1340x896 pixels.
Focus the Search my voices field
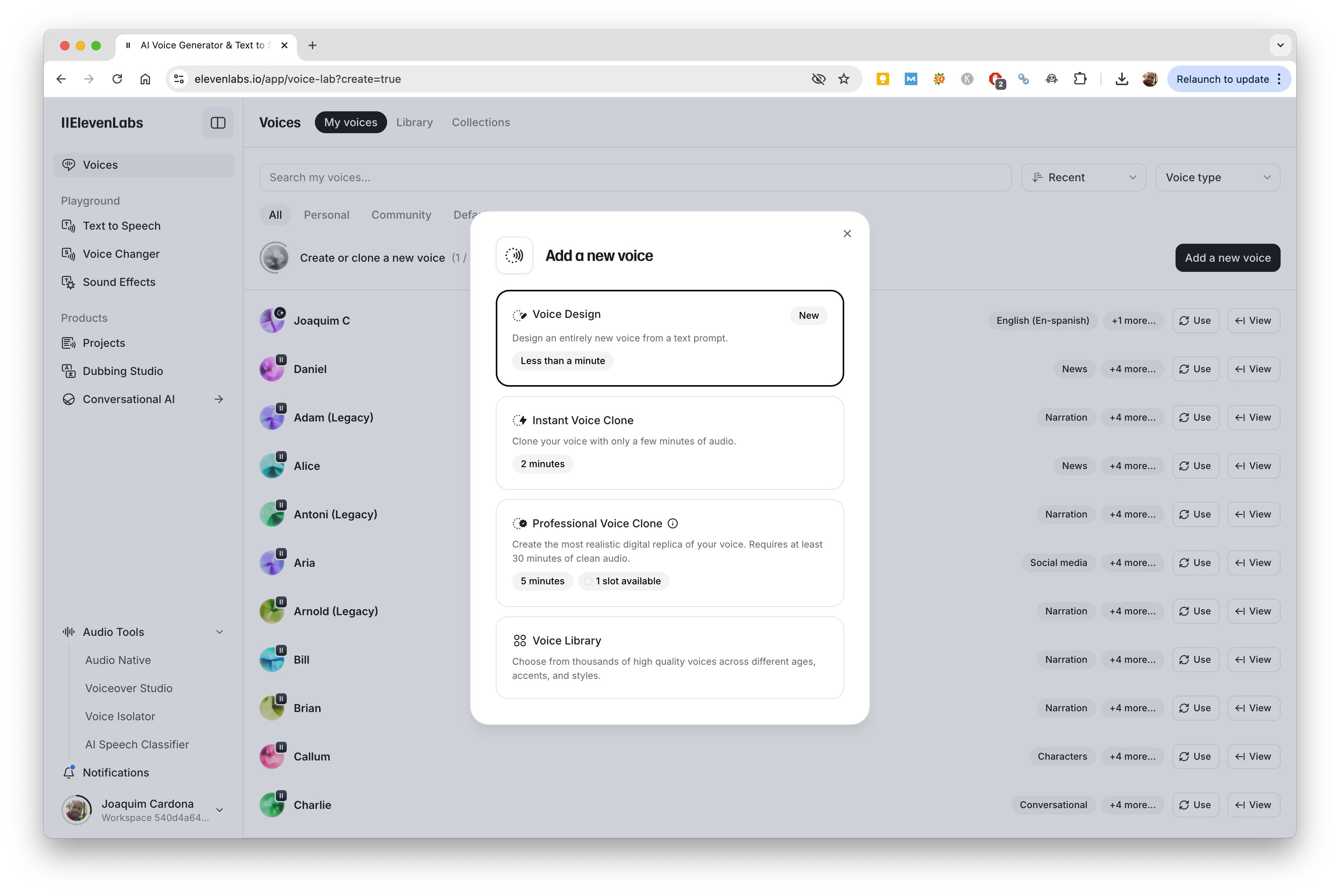tap(635, 177)
